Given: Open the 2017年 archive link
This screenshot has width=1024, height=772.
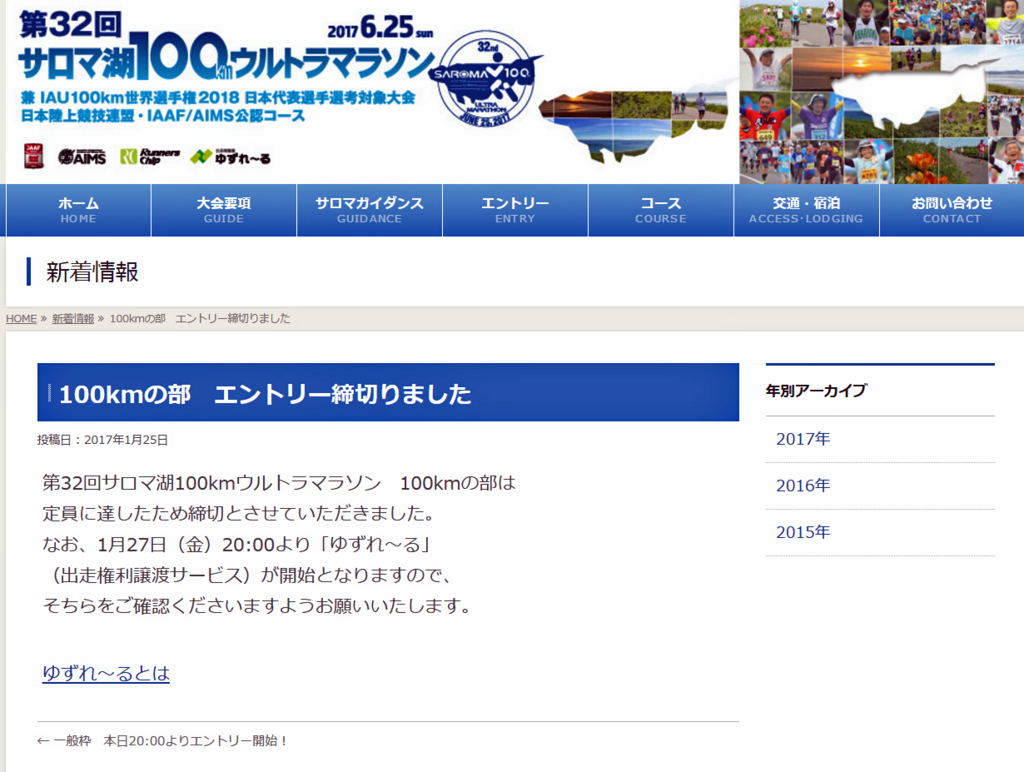Looking at the screenshot, I should 803,439.
